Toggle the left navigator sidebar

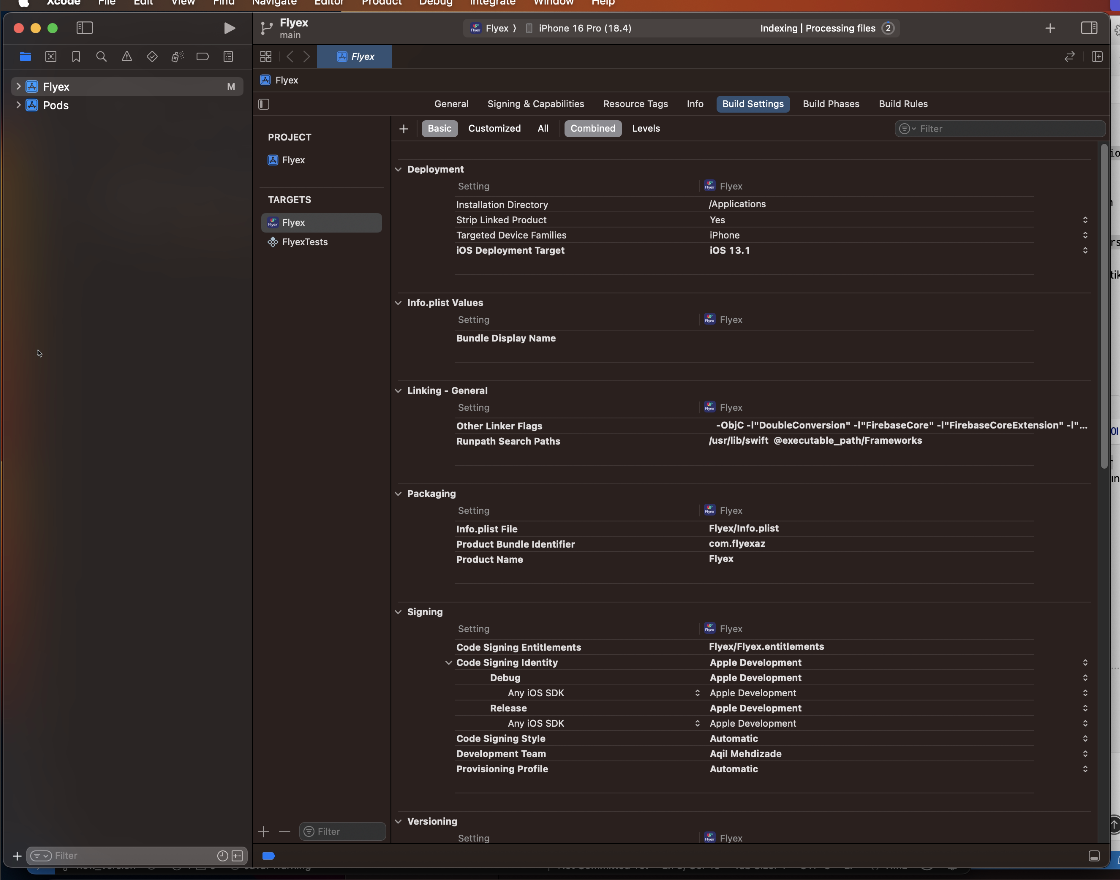[x=85, y=28]
